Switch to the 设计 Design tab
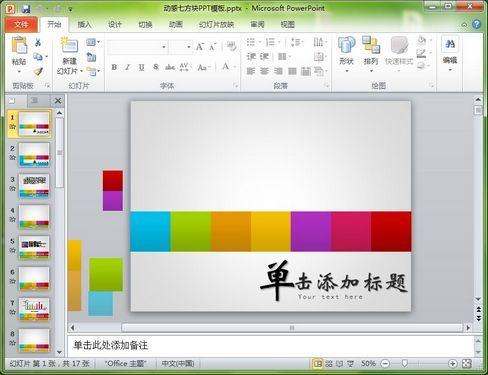This screenshot has height=375, width=488. 115,24
